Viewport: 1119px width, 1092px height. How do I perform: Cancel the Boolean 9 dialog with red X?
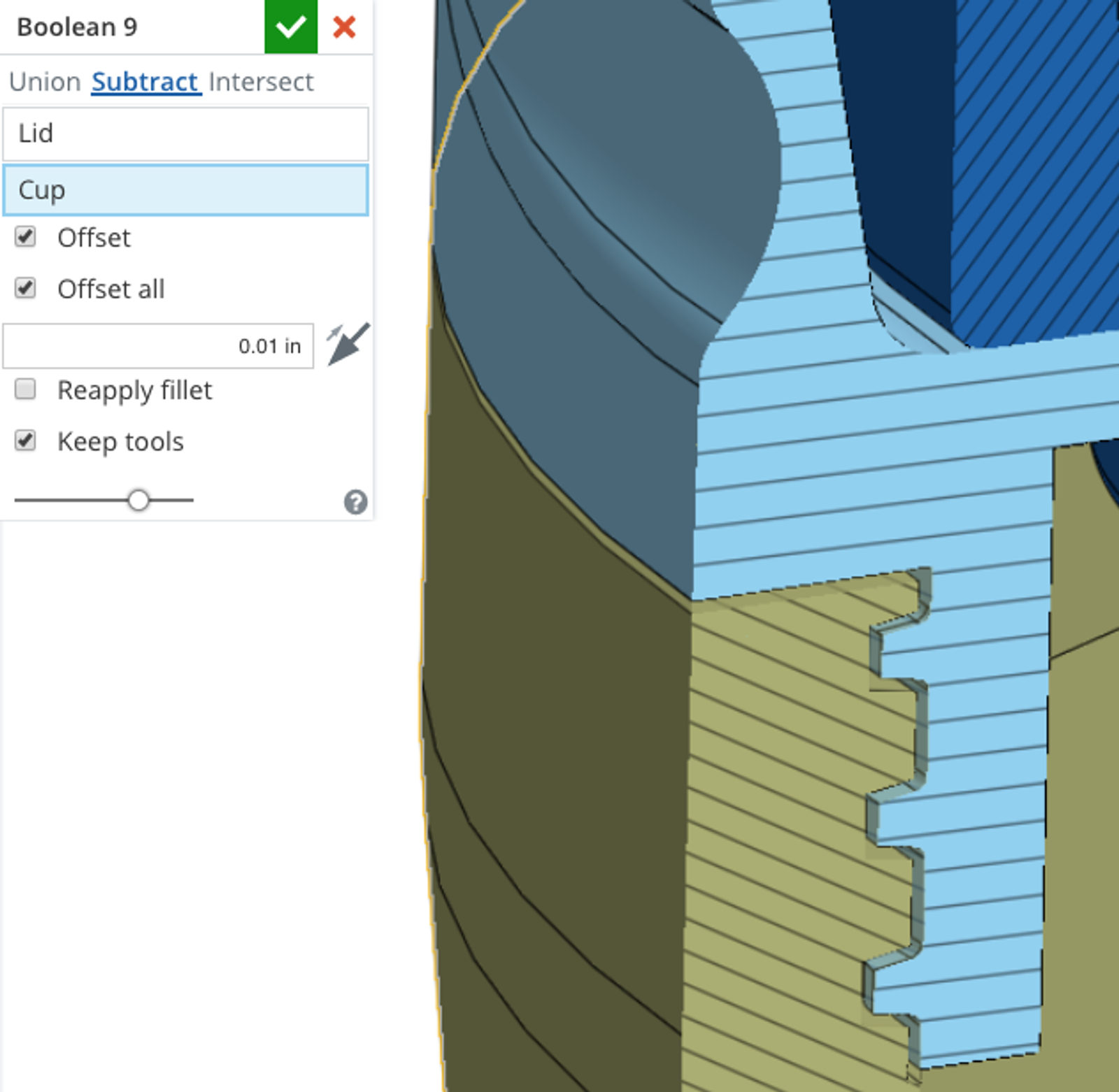[344, 27]
